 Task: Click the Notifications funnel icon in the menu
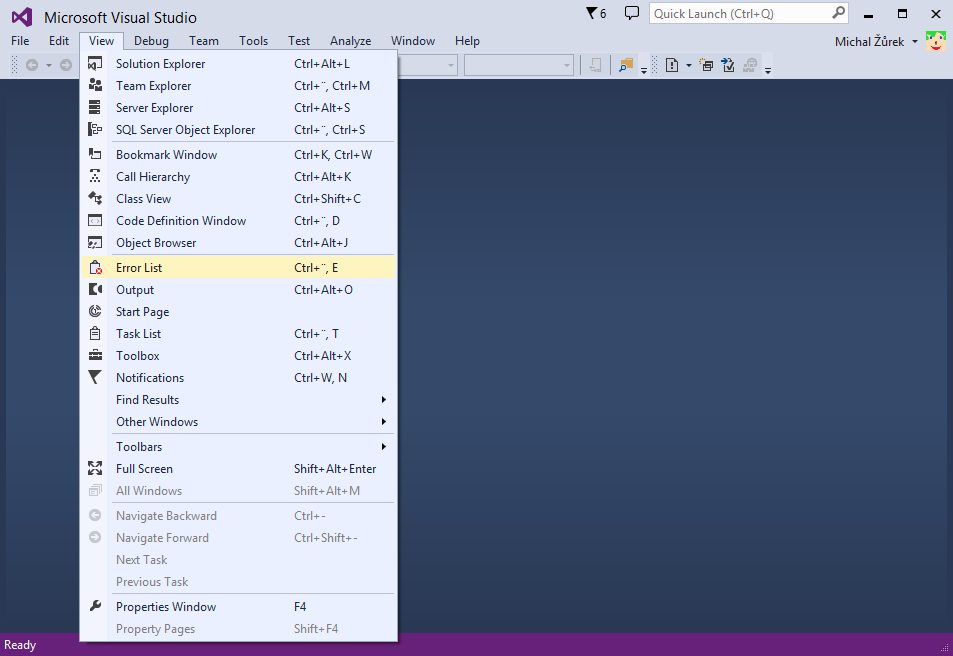tap(96, 377)
